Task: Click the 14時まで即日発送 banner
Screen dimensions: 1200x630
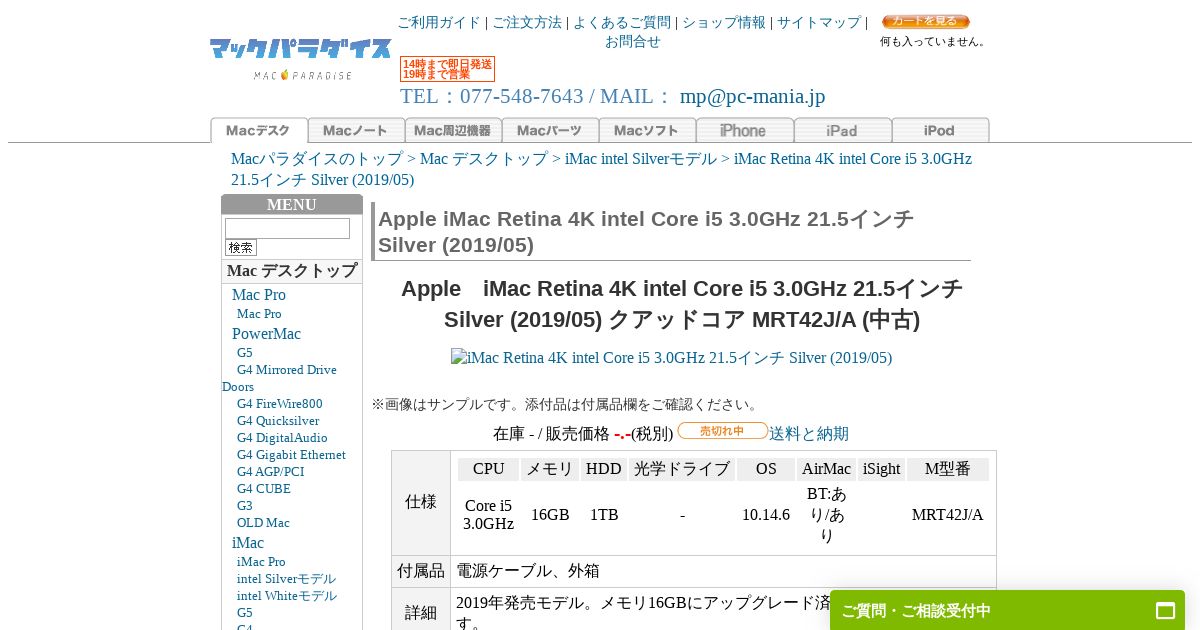Action: tap(447, 69)
